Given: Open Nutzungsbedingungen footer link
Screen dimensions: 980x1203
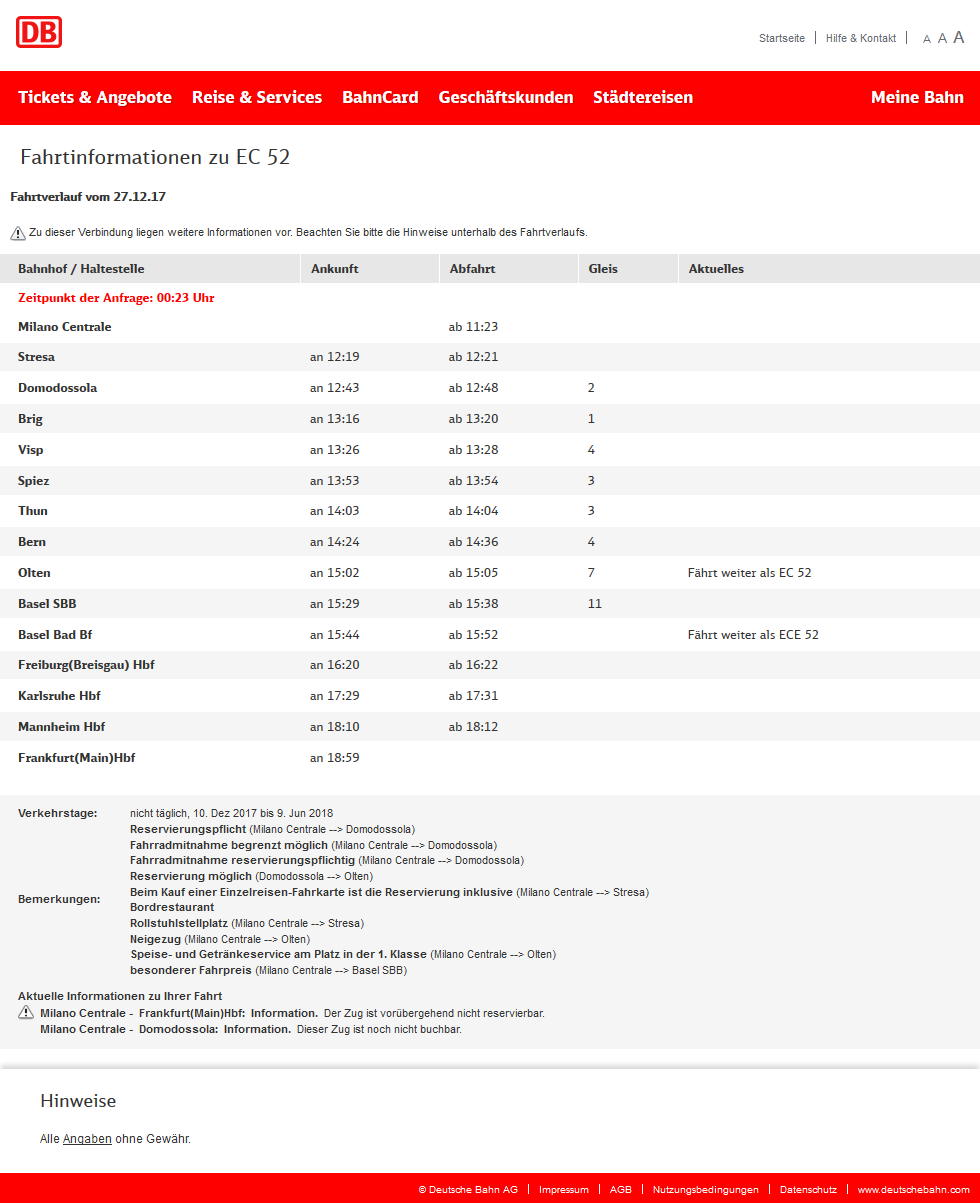Looking at the screenshot, I should pyautogui.click(x=706, y=1190).
